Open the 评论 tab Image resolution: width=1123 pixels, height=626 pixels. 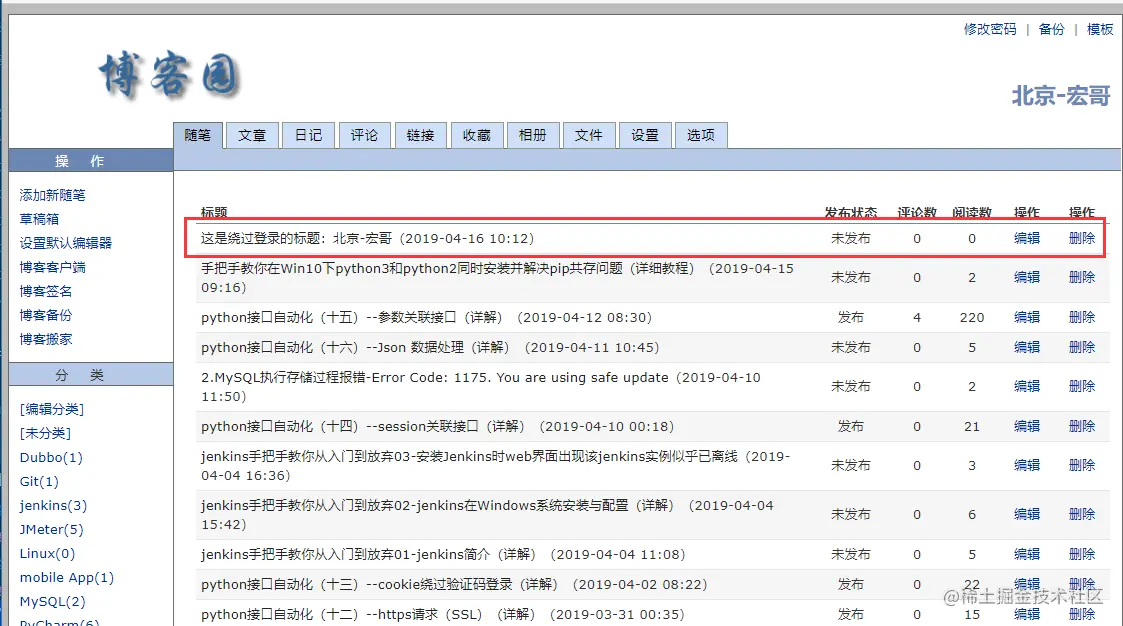[x=364, y=135]
